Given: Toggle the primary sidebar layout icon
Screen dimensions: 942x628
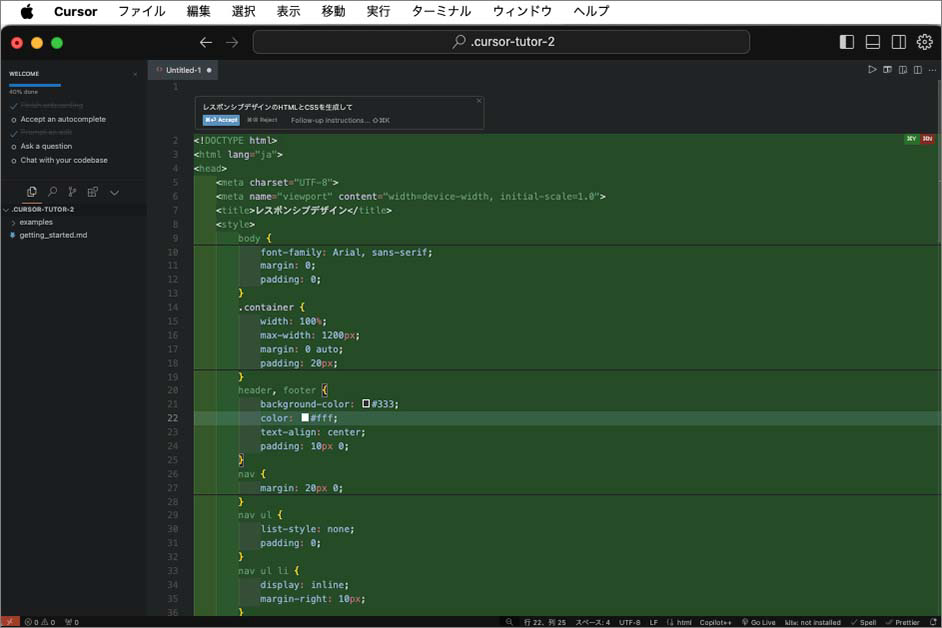Looking at the screenshot, I should (x=846, y=42).
